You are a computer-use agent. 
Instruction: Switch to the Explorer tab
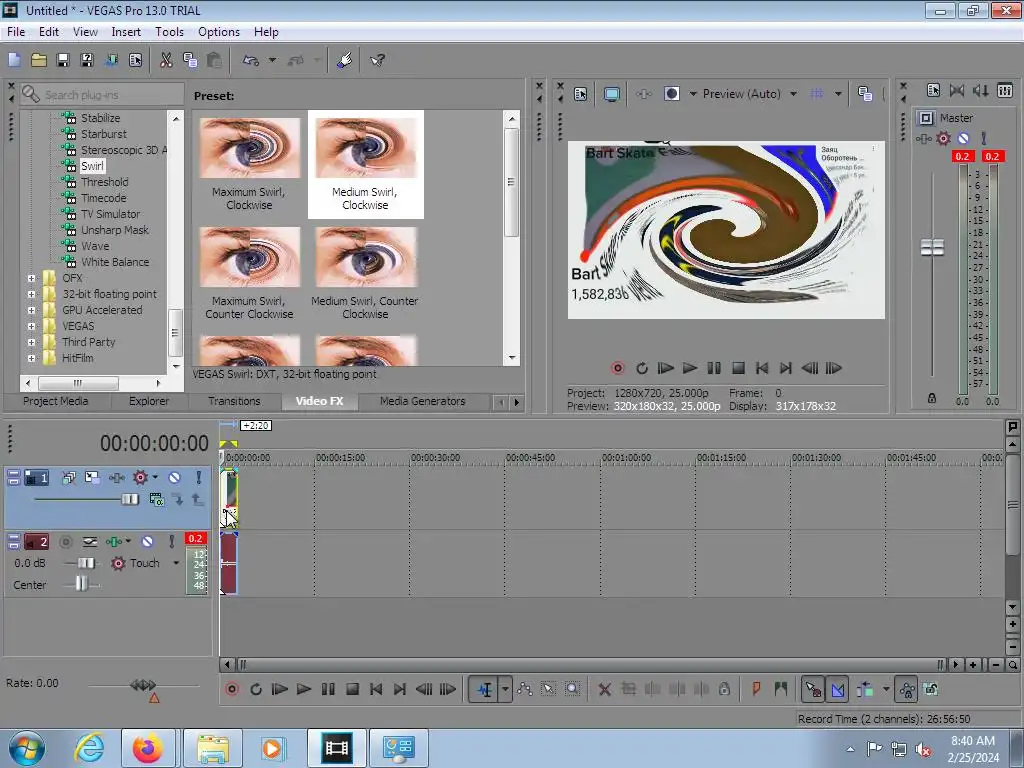(x=148, y=401)
